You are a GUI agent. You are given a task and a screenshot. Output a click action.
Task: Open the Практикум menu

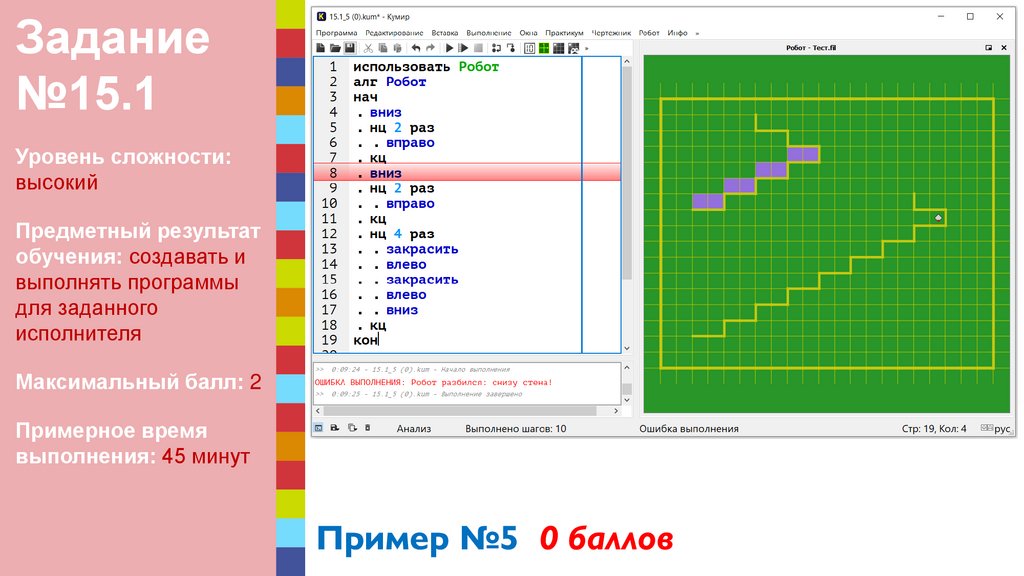[x=564, y=33]
